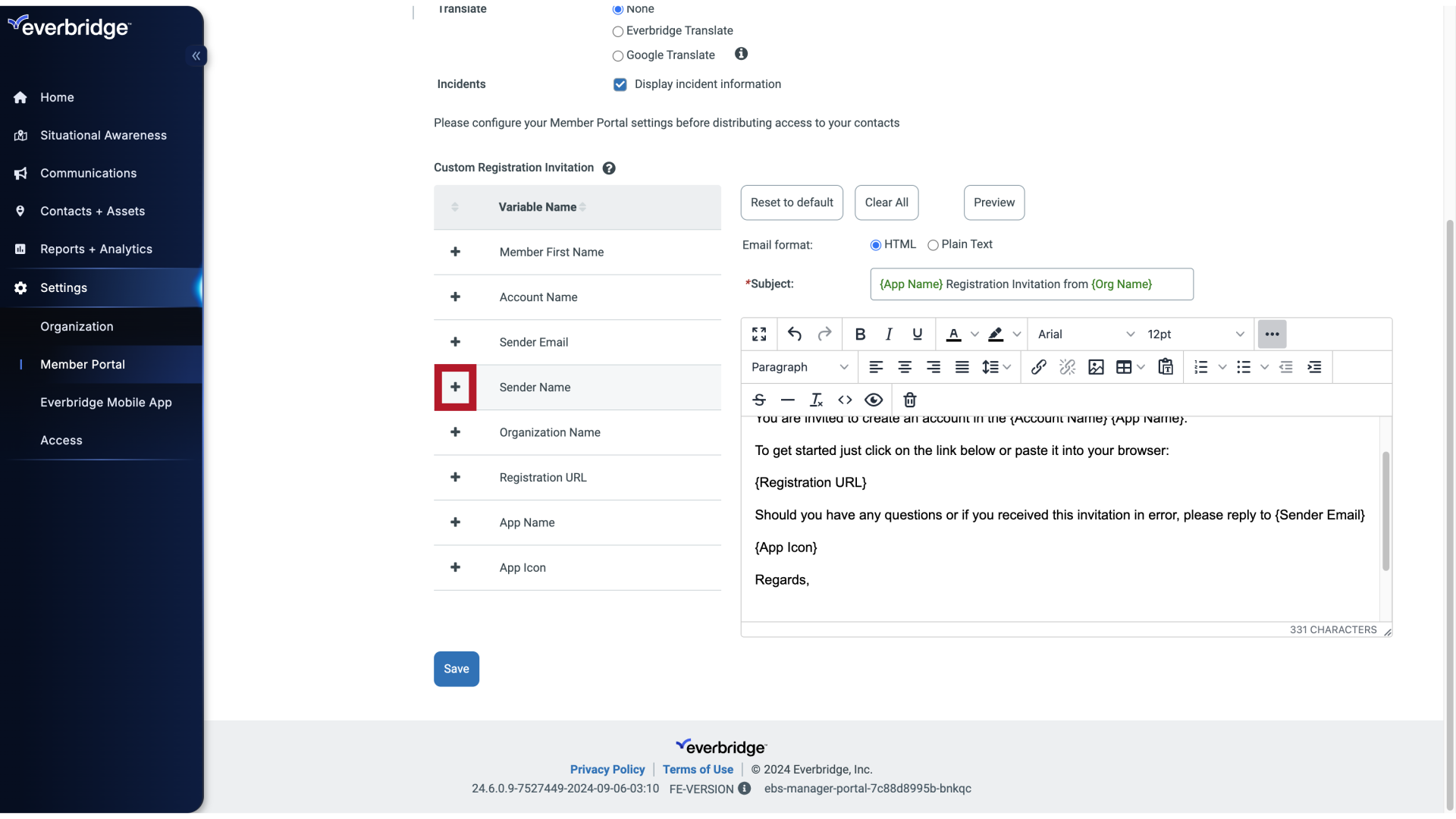The width and height of the screenshot is (1456, 819).
Task: Increase indent icon
Action: [x=1314, y=367]
